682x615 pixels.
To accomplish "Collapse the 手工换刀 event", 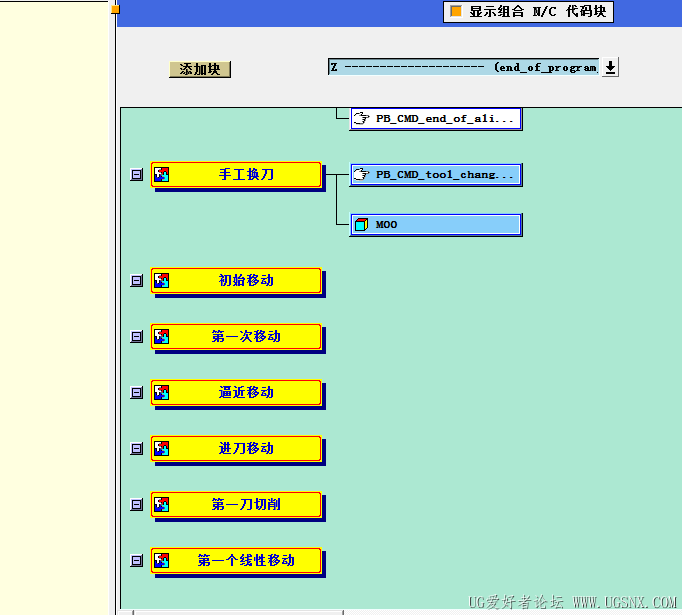I will (x=137, y=175).
